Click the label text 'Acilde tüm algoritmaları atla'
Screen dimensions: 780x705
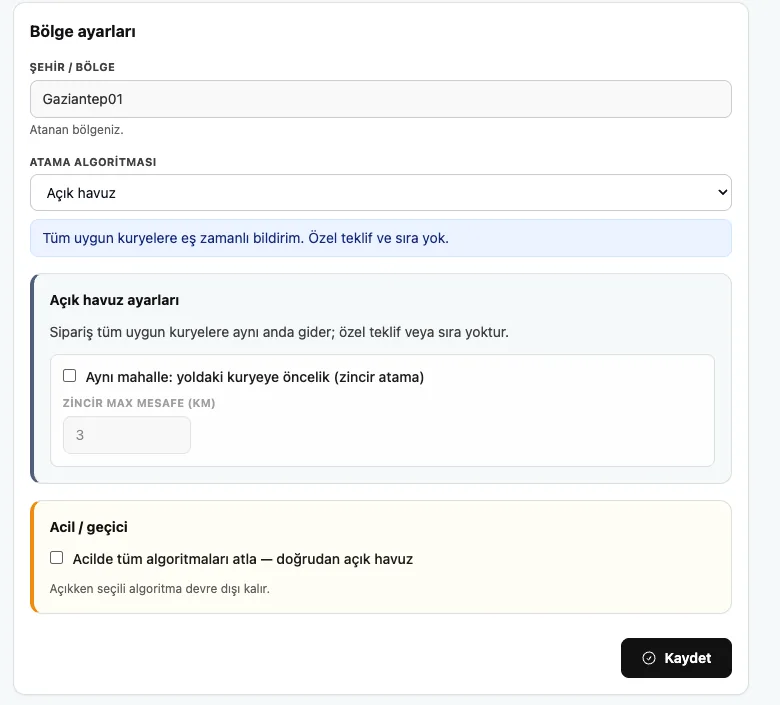point(165,559)
